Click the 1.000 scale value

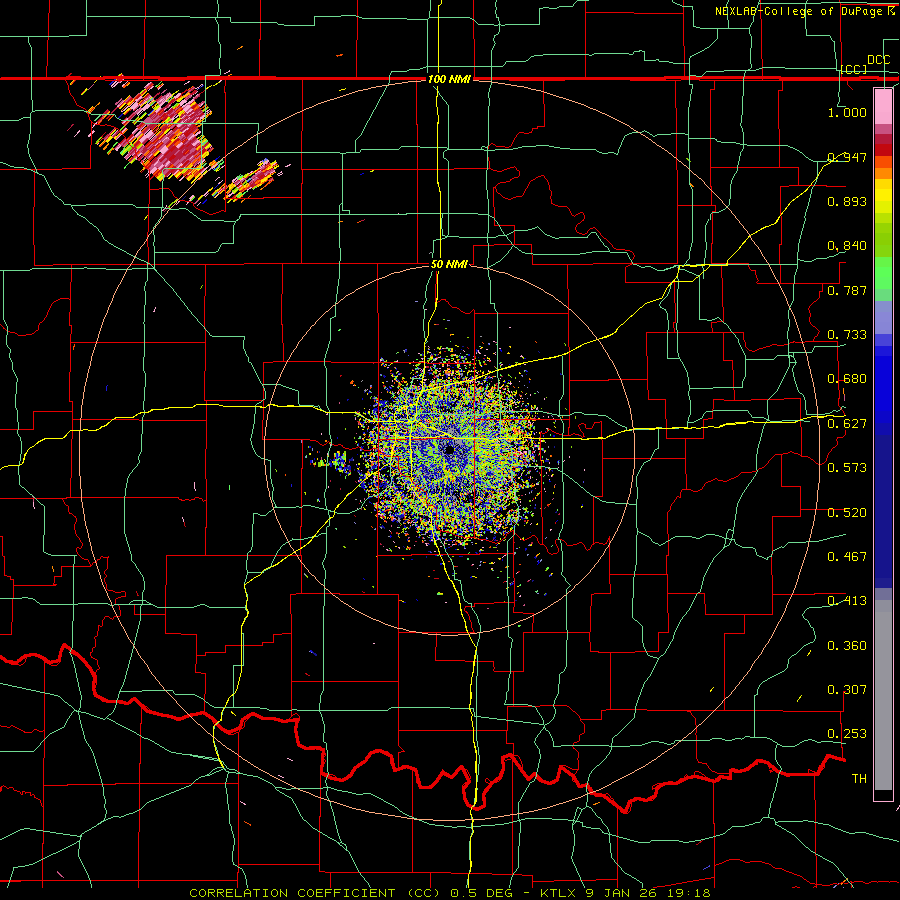(x=847, y=112)
